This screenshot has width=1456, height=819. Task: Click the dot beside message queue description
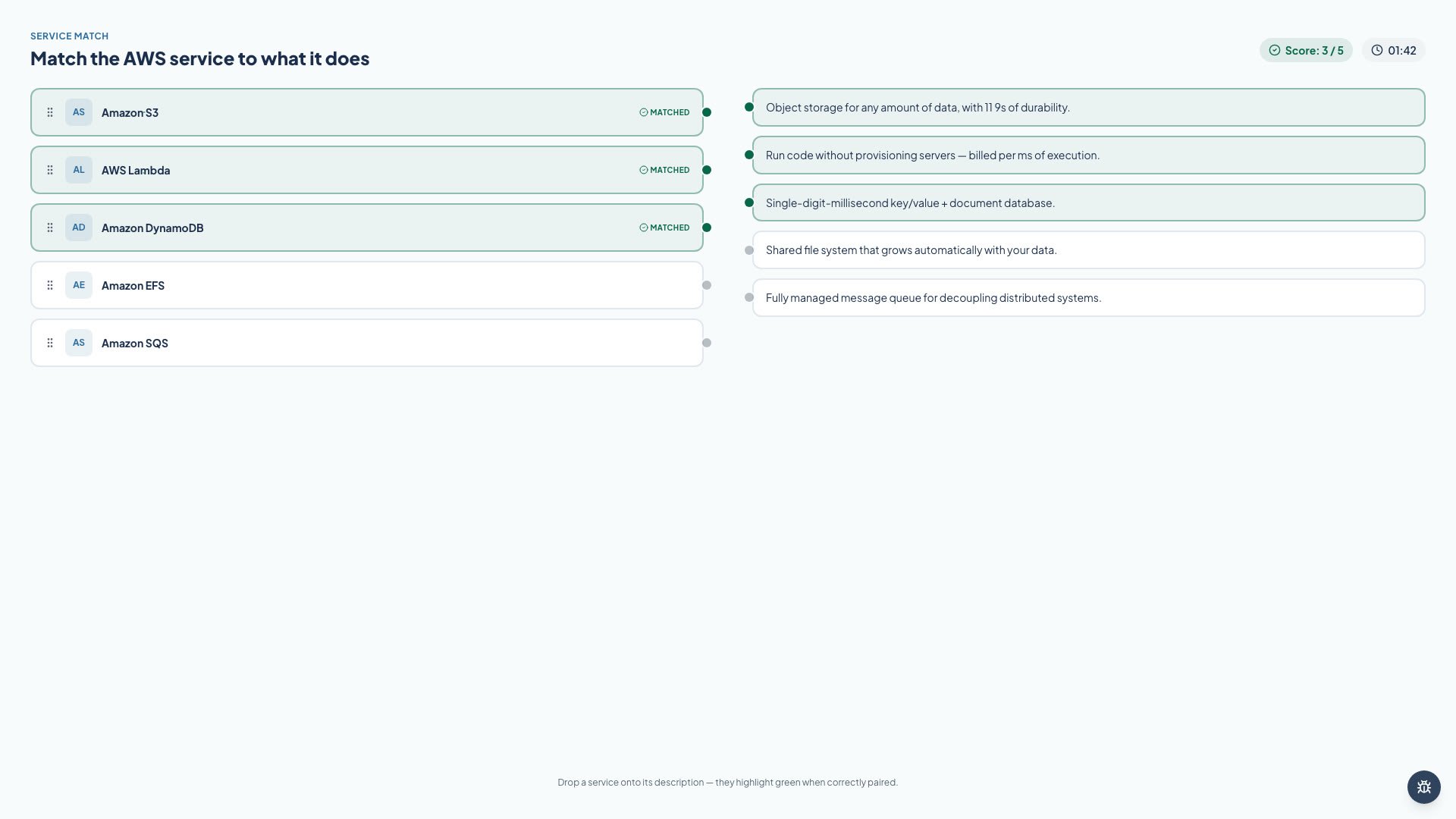pyautogui.click(x=749, y=297)
